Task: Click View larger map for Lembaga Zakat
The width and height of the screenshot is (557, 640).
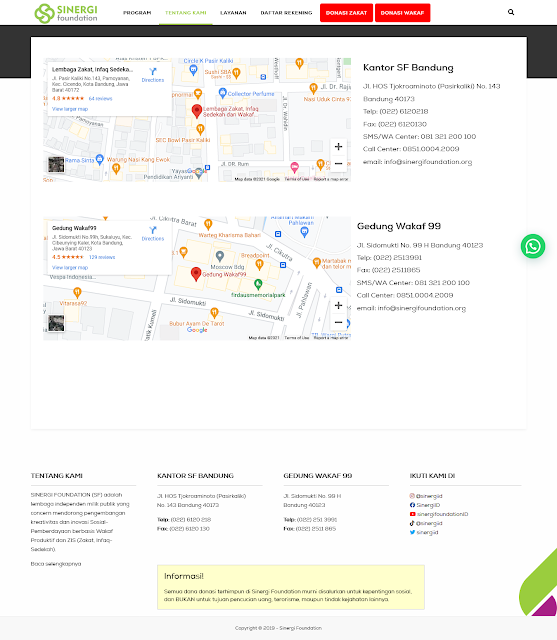Action: [70, 109]
